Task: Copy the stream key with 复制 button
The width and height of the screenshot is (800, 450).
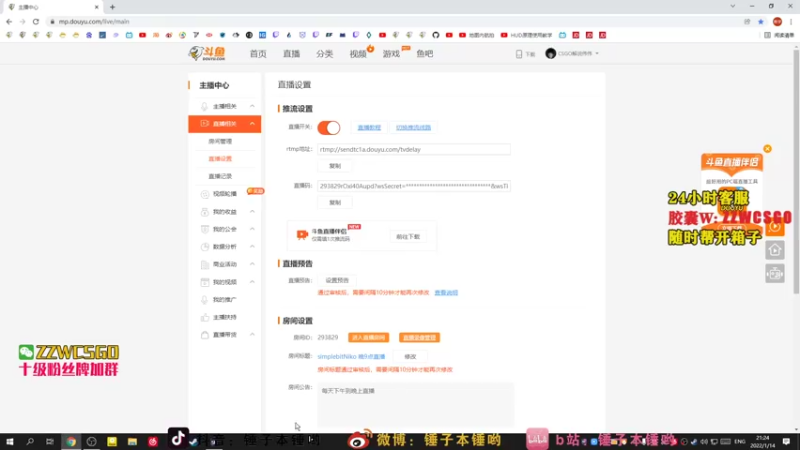Action: [x=335, y=203]
